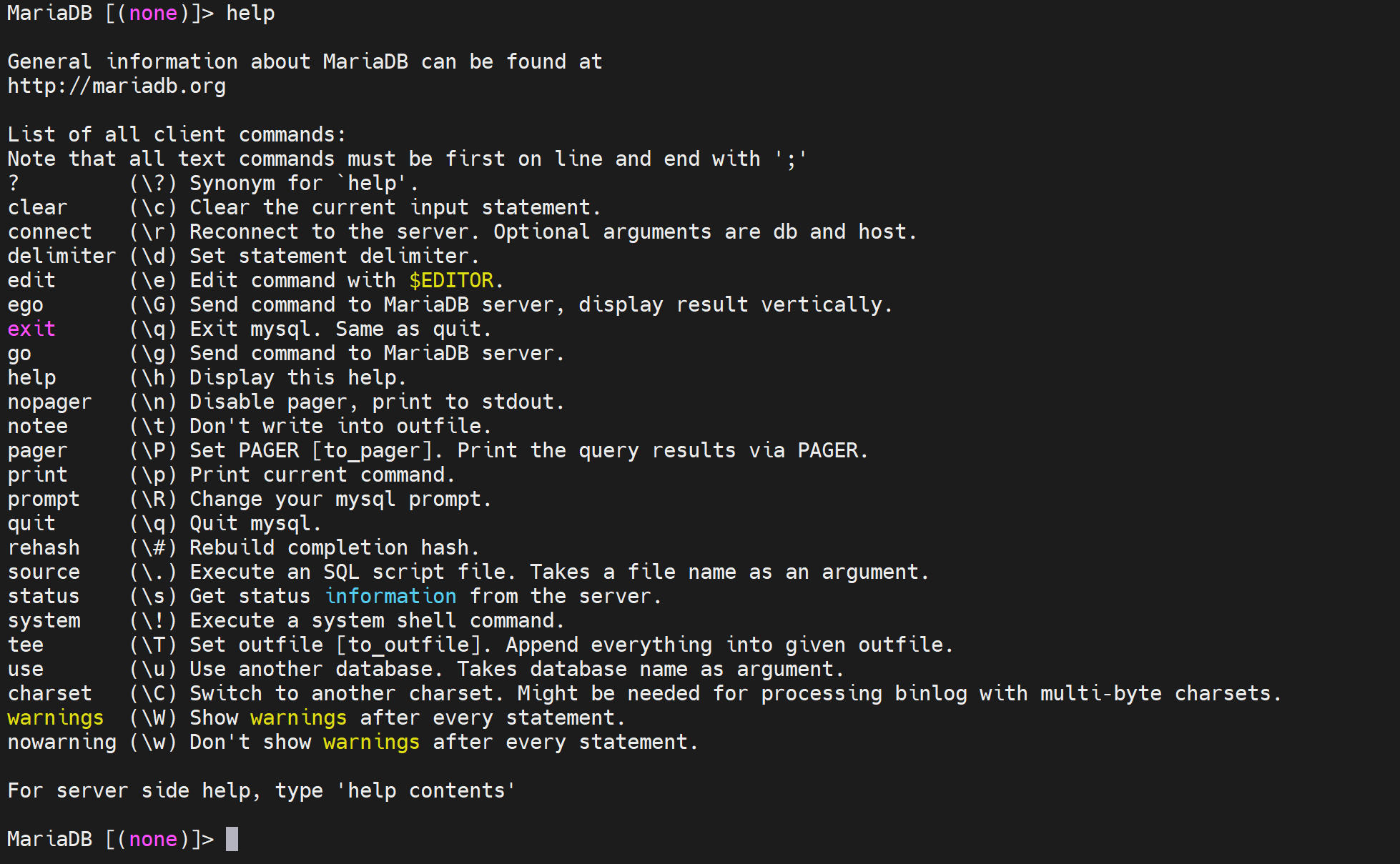Click the yellow 'warnings' command name in left column

click(56, 718)
